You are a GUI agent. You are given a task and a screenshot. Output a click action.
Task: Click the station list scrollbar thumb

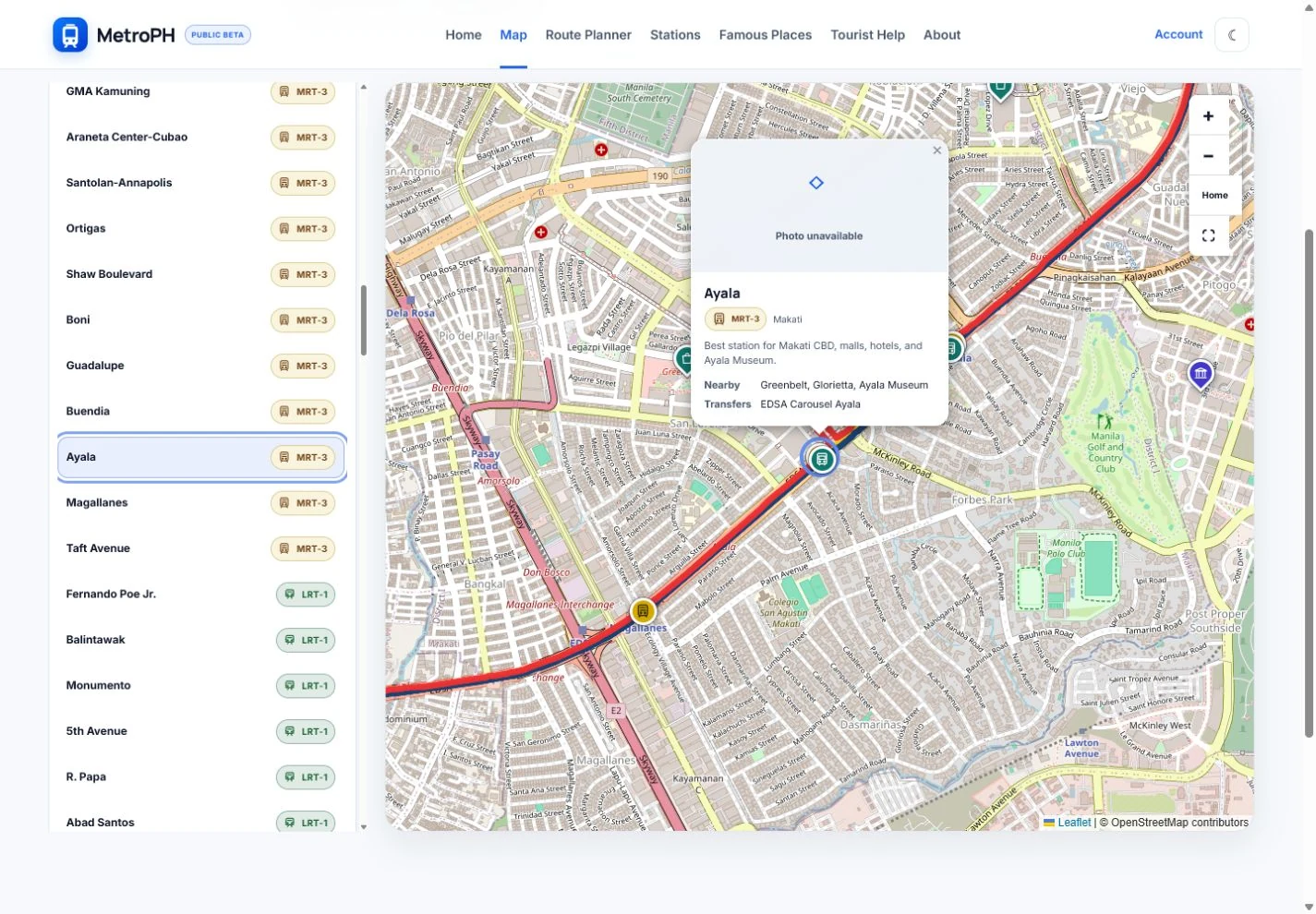[364, 320]
